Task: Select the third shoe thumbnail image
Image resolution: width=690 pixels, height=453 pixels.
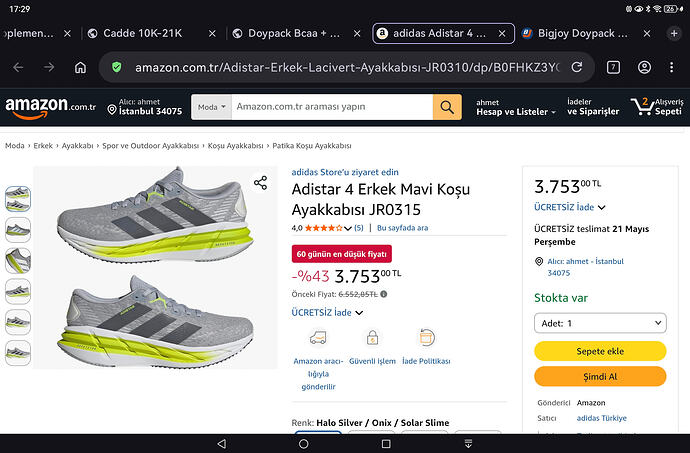Action: coord(18,260)
